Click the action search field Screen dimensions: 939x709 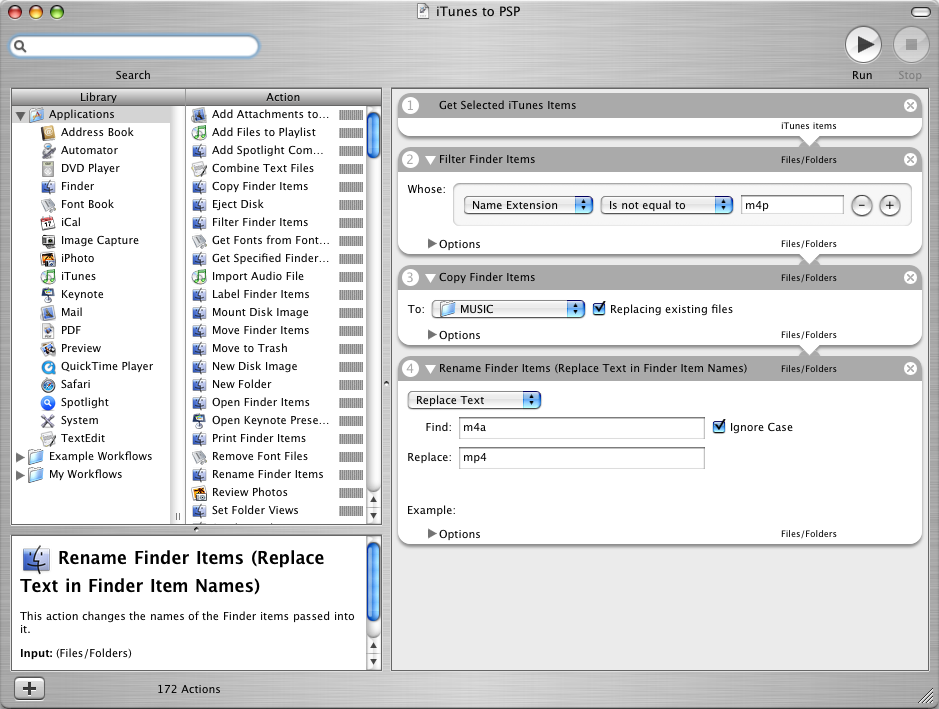(x=134, y=46)
